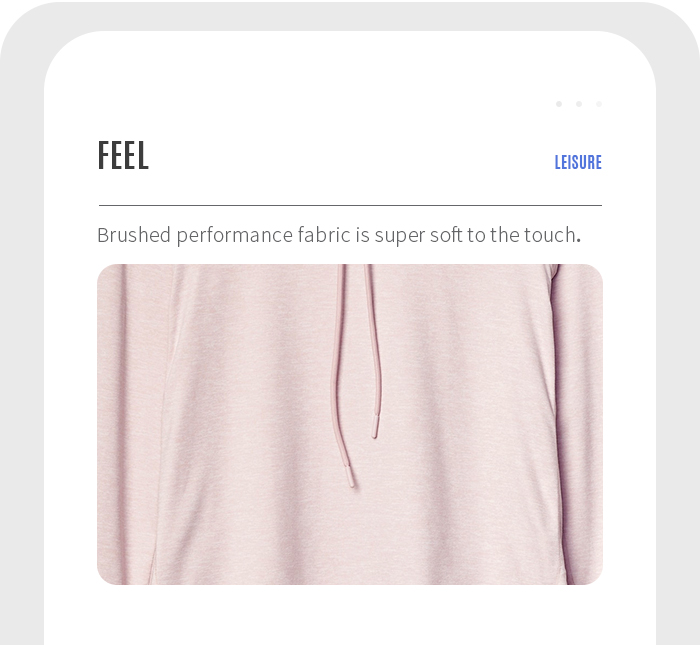700x645 pixels.
Task: Click the shorter right drawstring tip
Action: [x=375, y=427]
